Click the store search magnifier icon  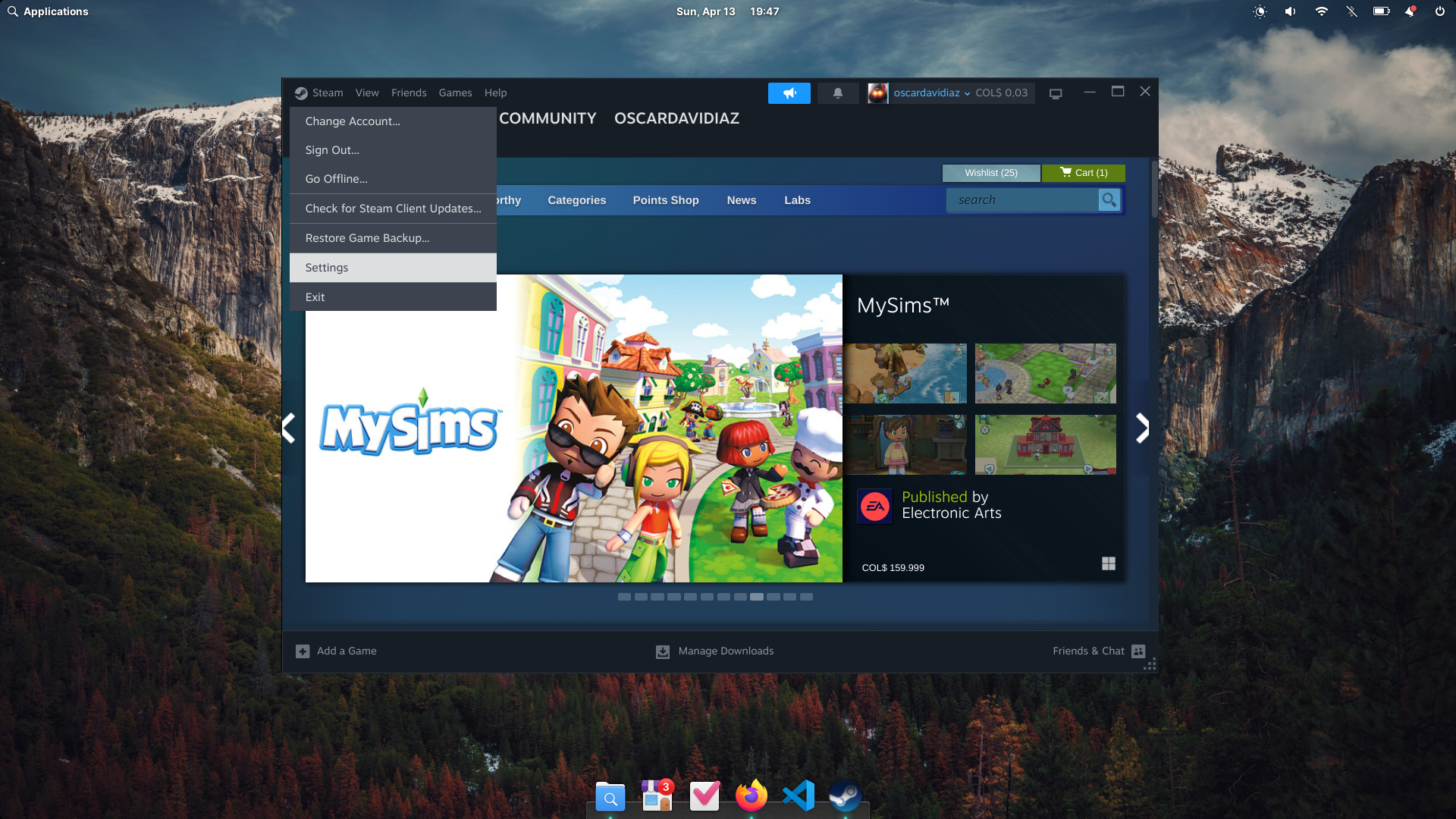1109,200
